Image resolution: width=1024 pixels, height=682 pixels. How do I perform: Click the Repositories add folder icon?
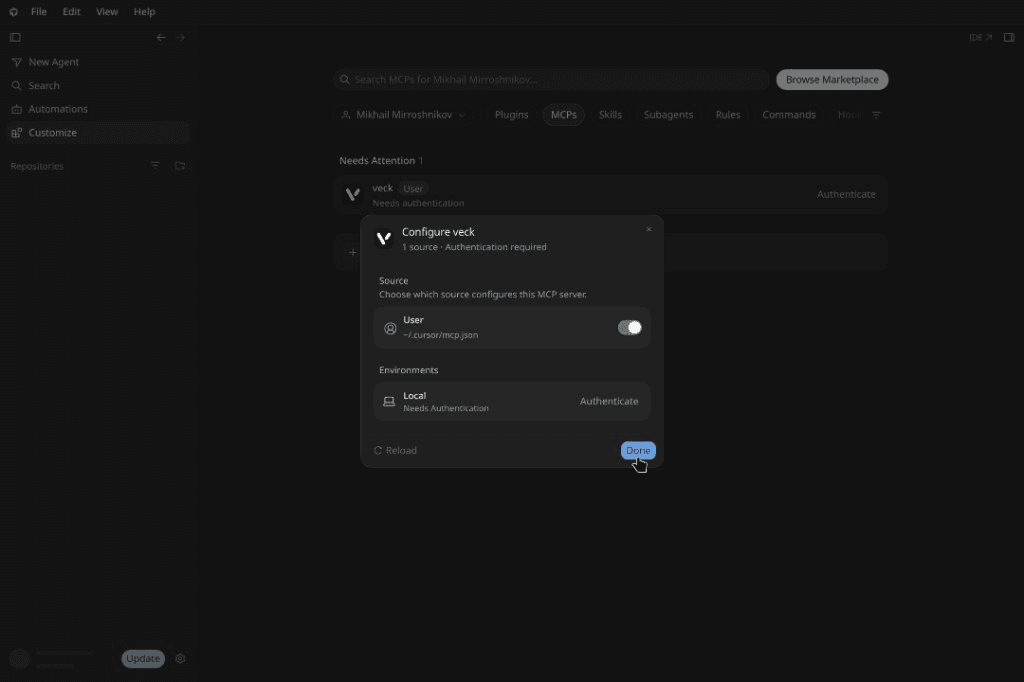pyautogui.click(x=180, y=165)
